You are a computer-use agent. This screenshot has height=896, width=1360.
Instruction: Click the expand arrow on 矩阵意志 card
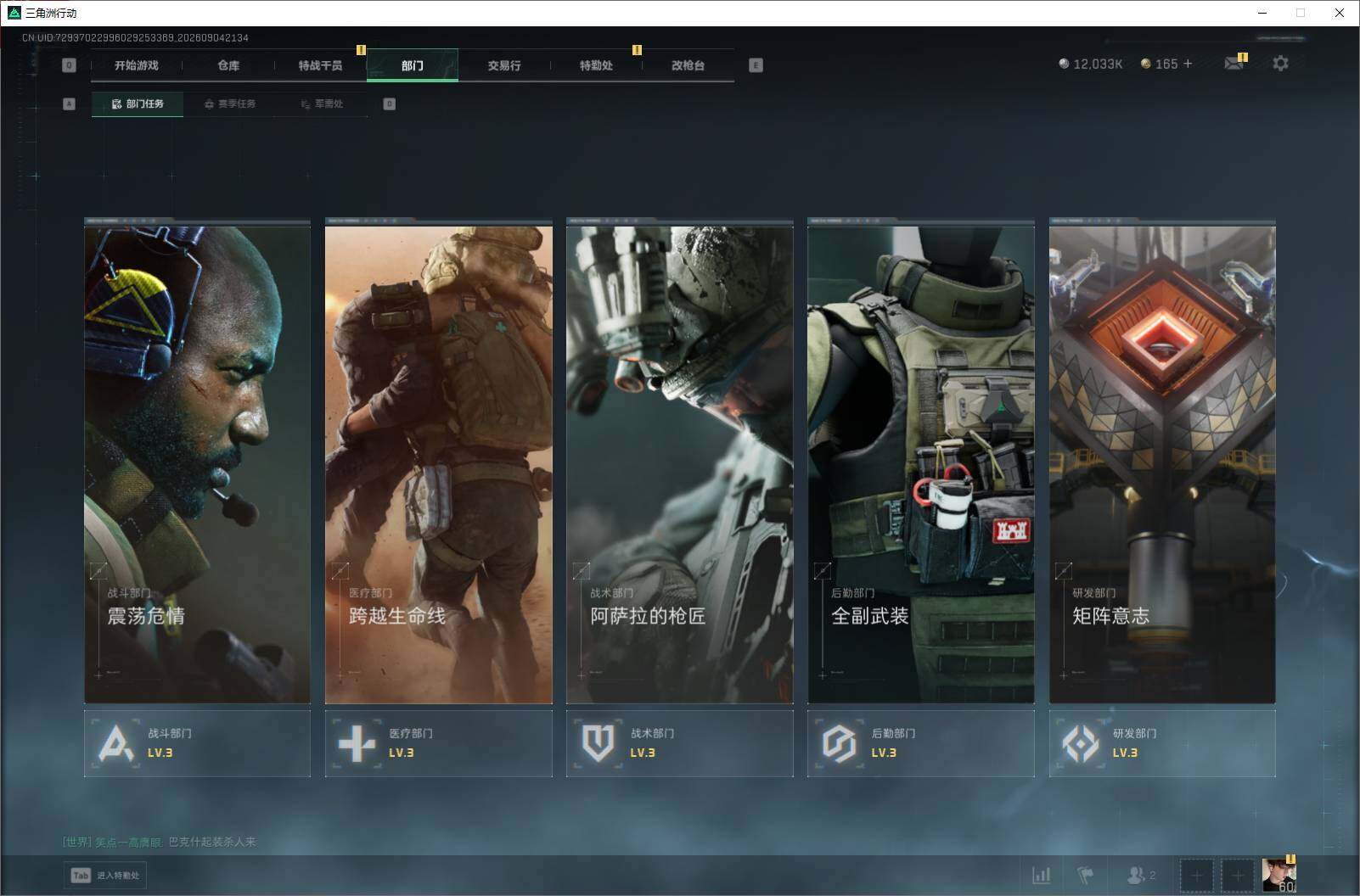[1063, 571]
